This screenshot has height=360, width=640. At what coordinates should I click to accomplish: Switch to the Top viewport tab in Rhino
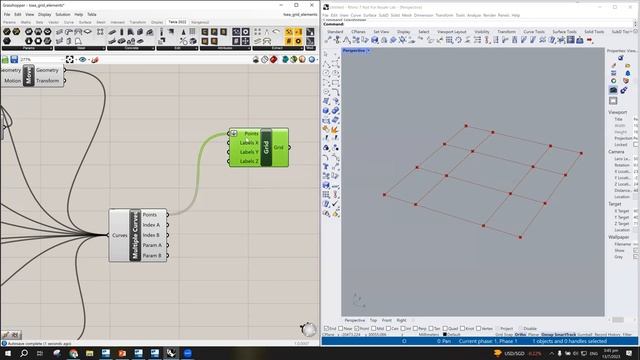(x=373, y=320)
